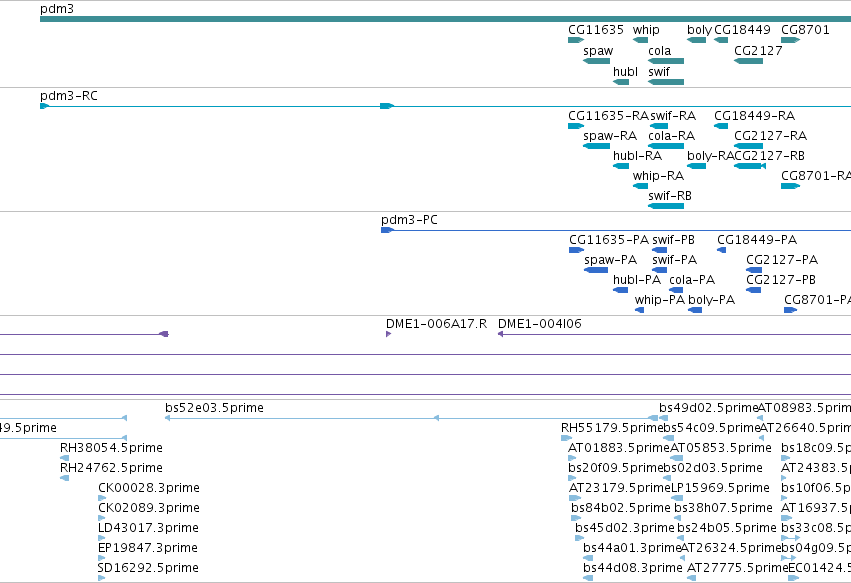The width and height of the screenshot is (851, 583).
Task: Select the pdm3 gene bar
Action: pyautogui.click(x=446, y=19)
